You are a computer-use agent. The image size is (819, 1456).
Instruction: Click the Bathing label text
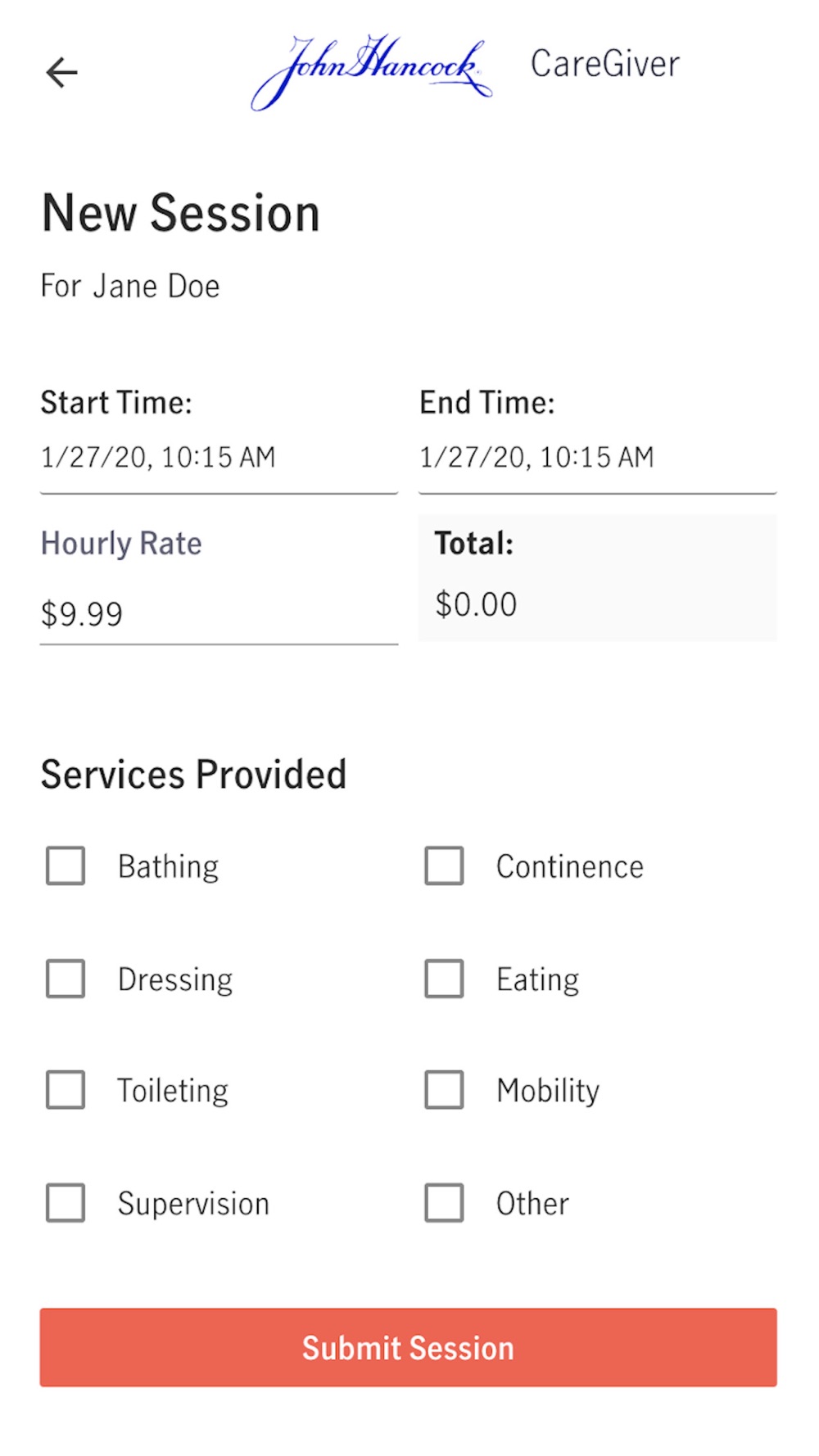[x=169, y=867]
